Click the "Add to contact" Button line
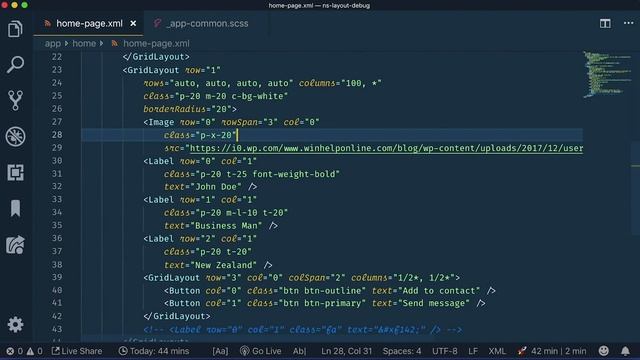 (330, 291)
